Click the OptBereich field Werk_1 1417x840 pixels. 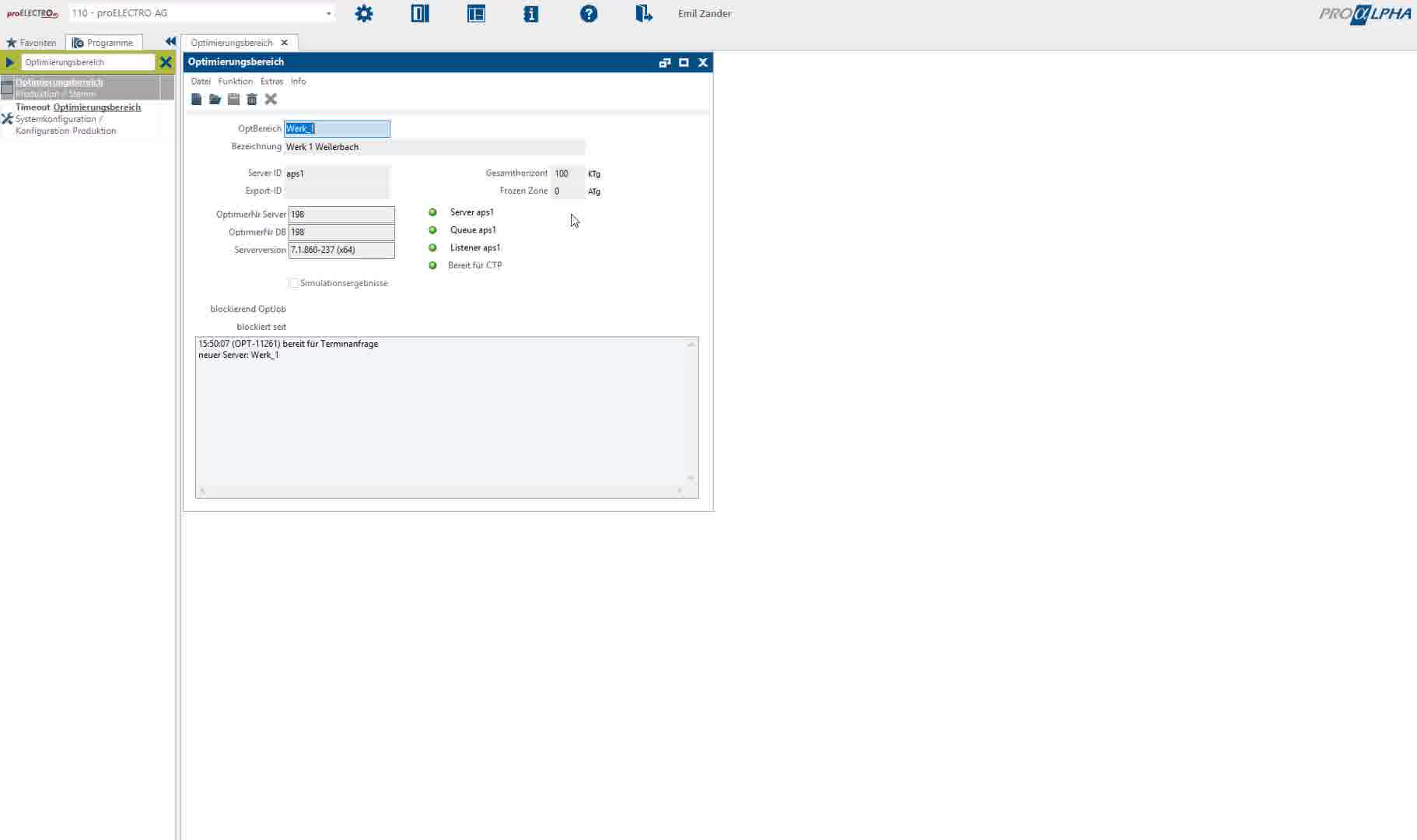[337, 129]
